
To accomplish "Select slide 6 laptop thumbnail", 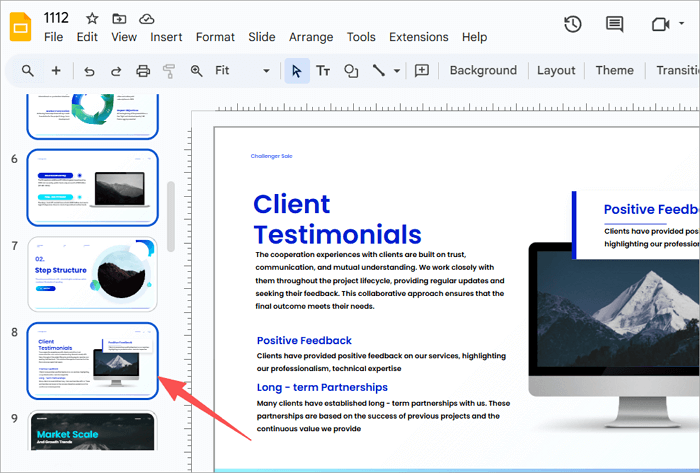I will tap(92, 187).
